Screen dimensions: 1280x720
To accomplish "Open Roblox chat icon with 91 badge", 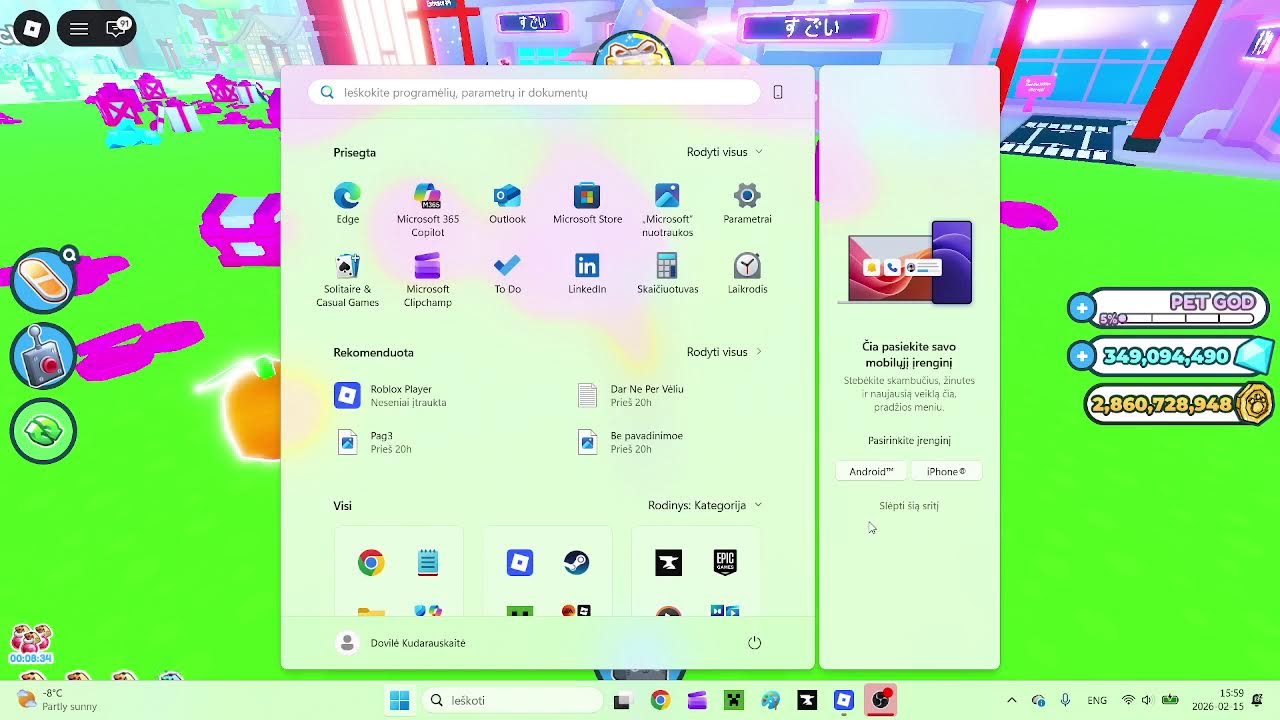I will coord(117,28).
